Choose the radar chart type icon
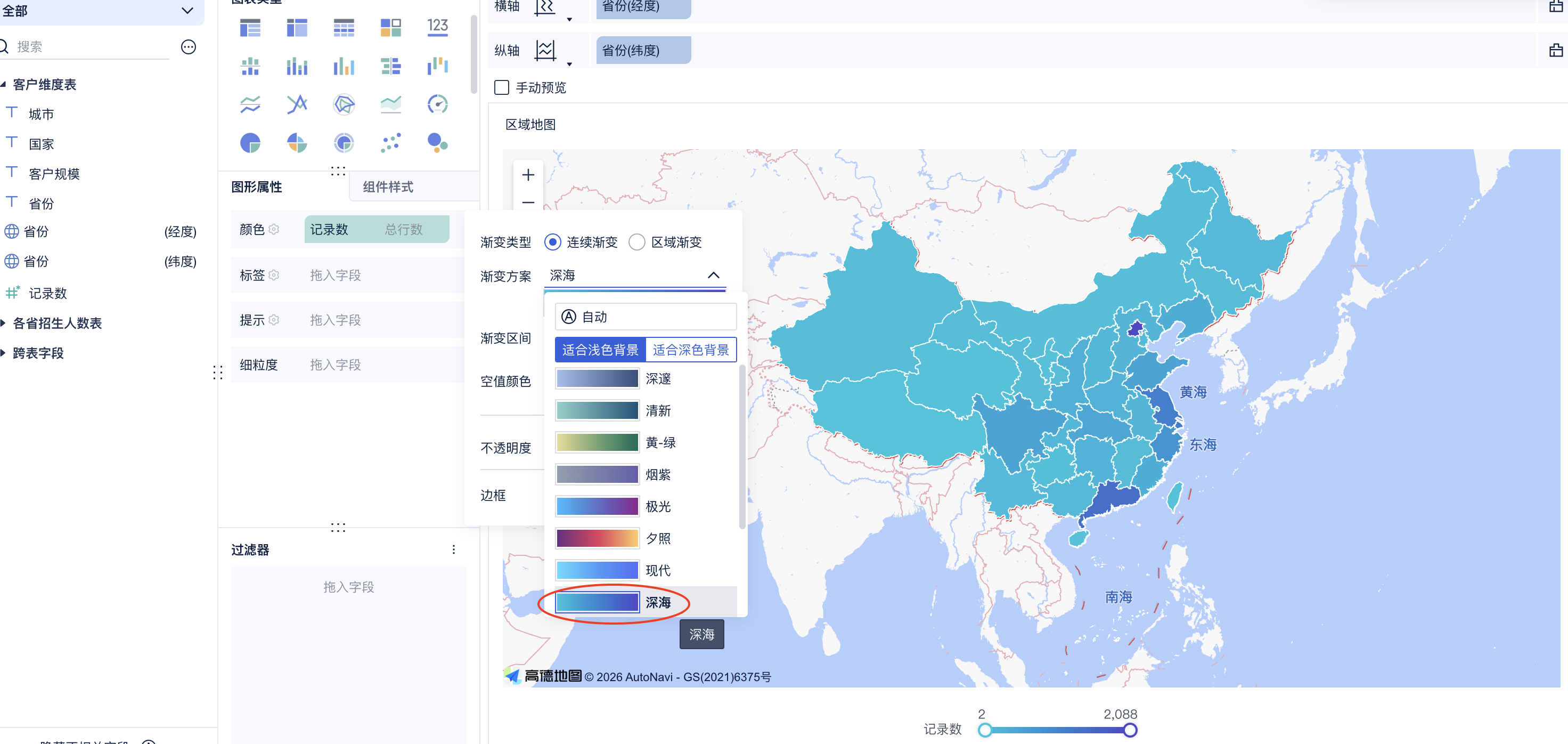The height and width of the screenshot is (744, 1568). click(x=344, y=104)
